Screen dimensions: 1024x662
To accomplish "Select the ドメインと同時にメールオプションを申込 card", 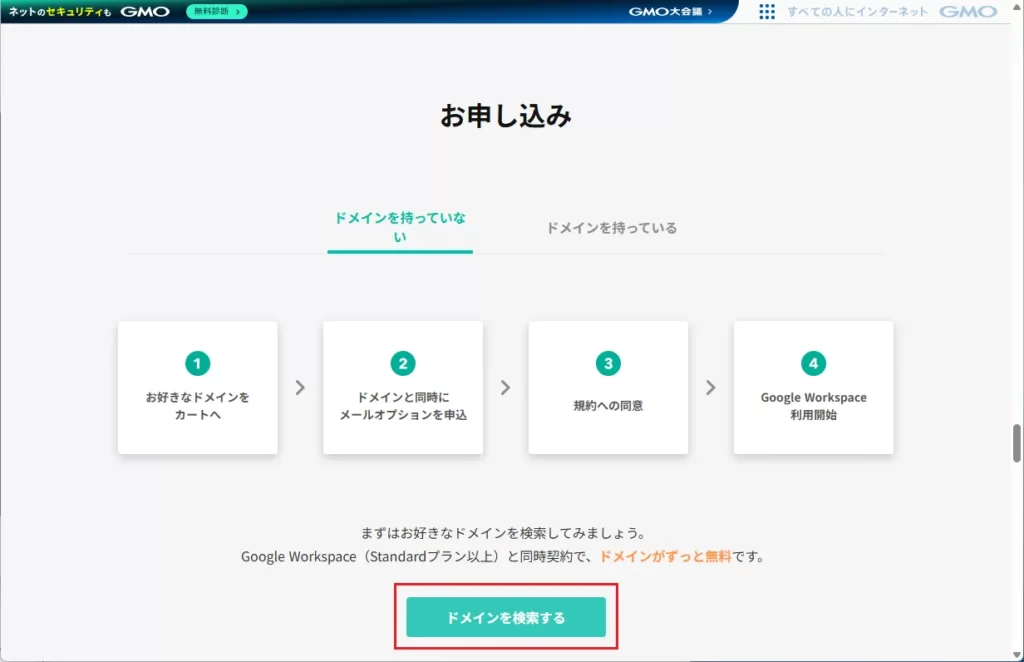I will pos(402,388).
